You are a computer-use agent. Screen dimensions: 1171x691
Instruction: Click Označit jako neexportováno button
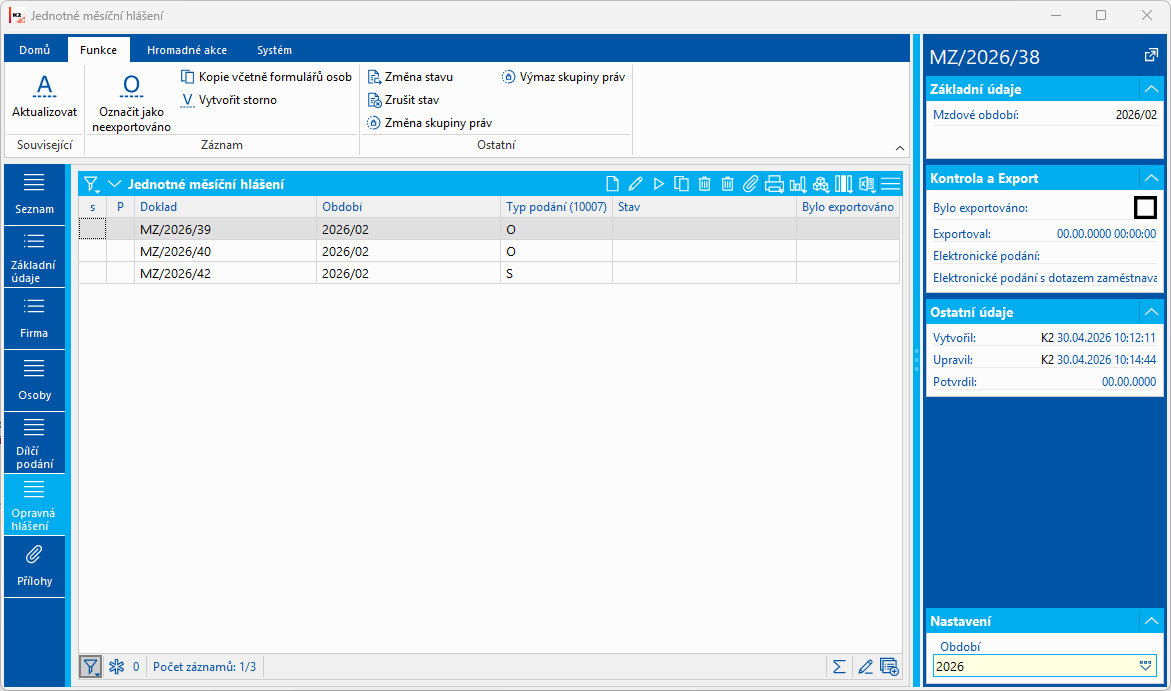131,104
